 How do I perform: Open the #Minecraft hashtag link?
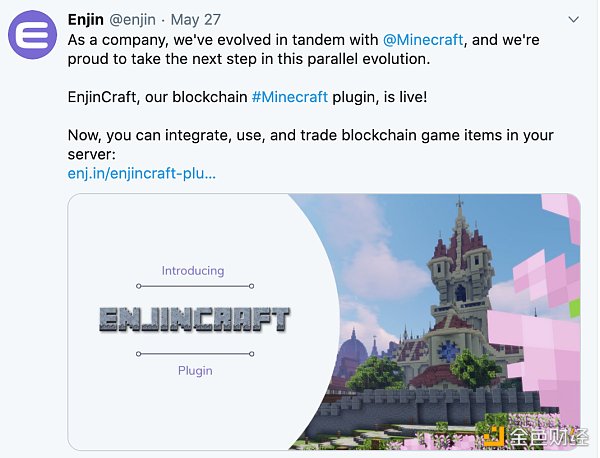(x=289, y=97)
